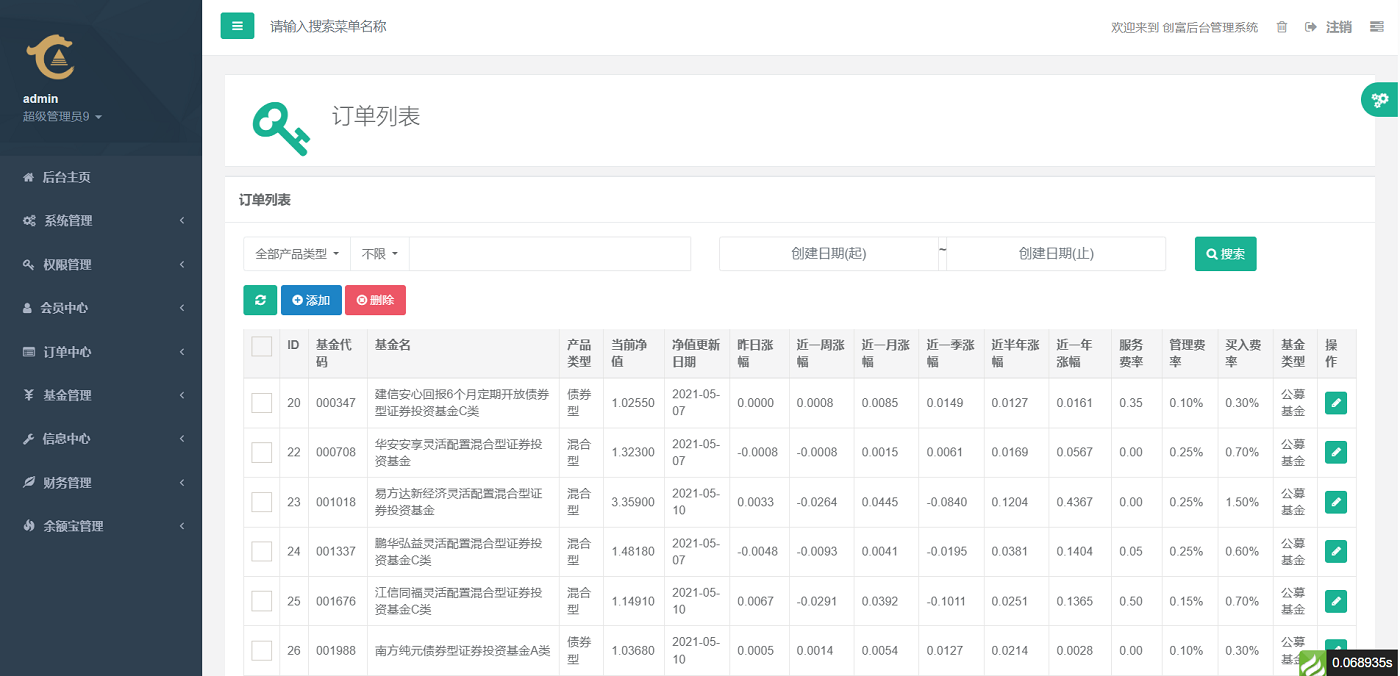Click the logout arrow icon beside 注销
The height and width of the screenshot is (676, 1400).
tap(1310, 27)
